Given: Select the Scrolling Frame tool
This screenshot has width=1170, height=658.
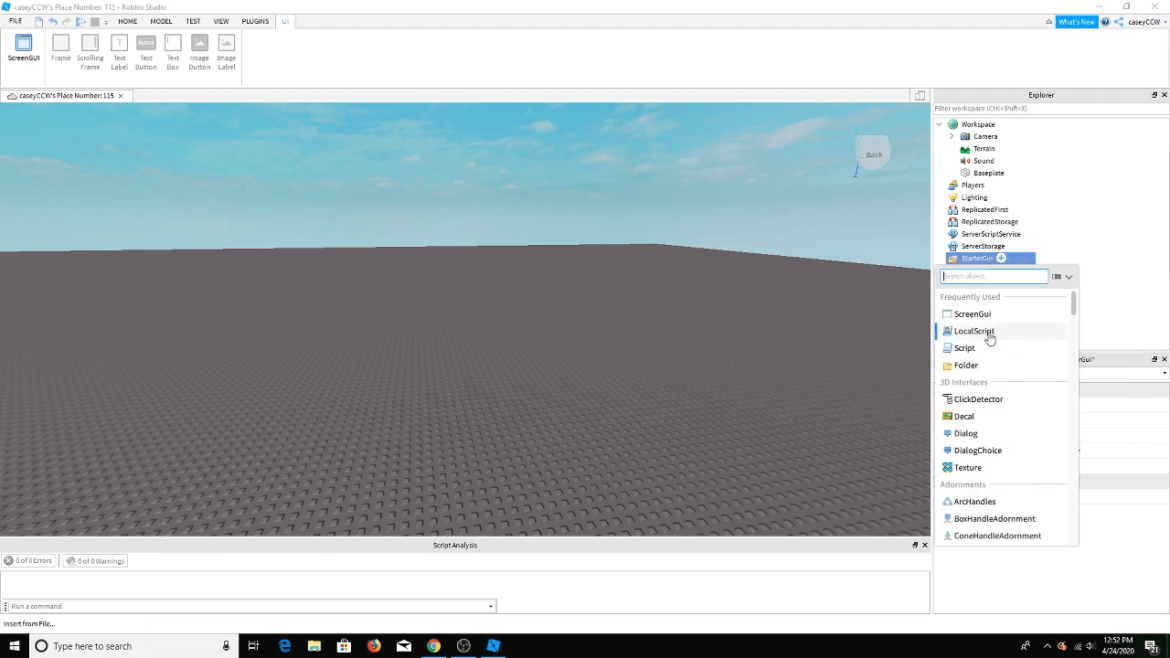Looking at the screenshot, I should click(90, 44).
